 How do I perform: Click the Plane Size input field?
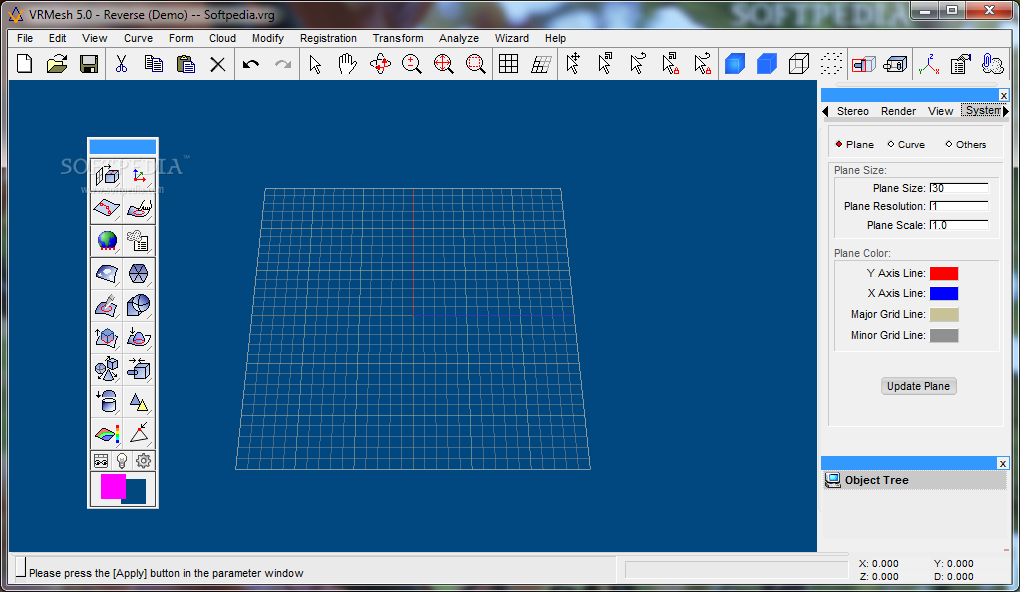point(959,188)
